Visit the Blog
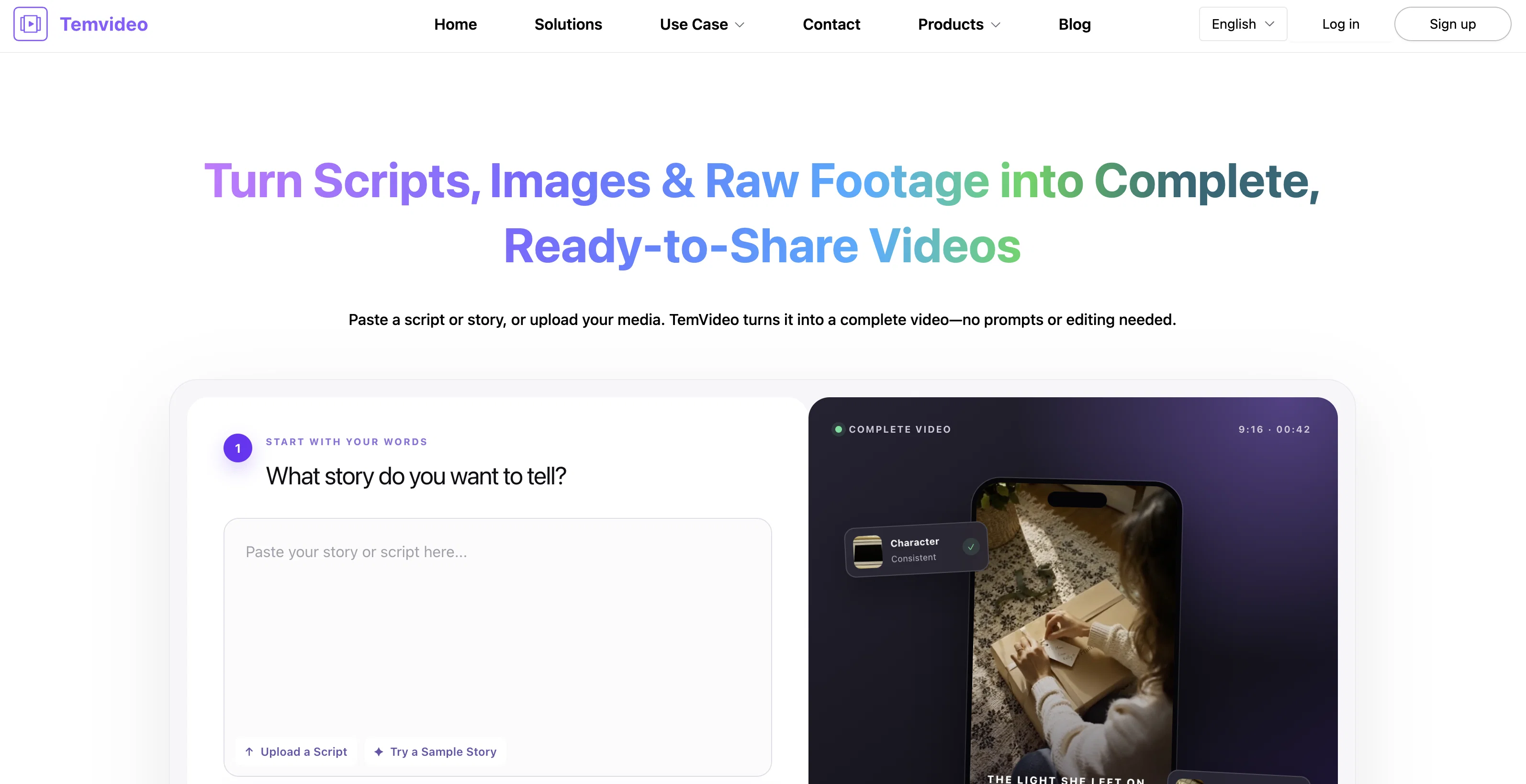 (x=1074, y=24)
